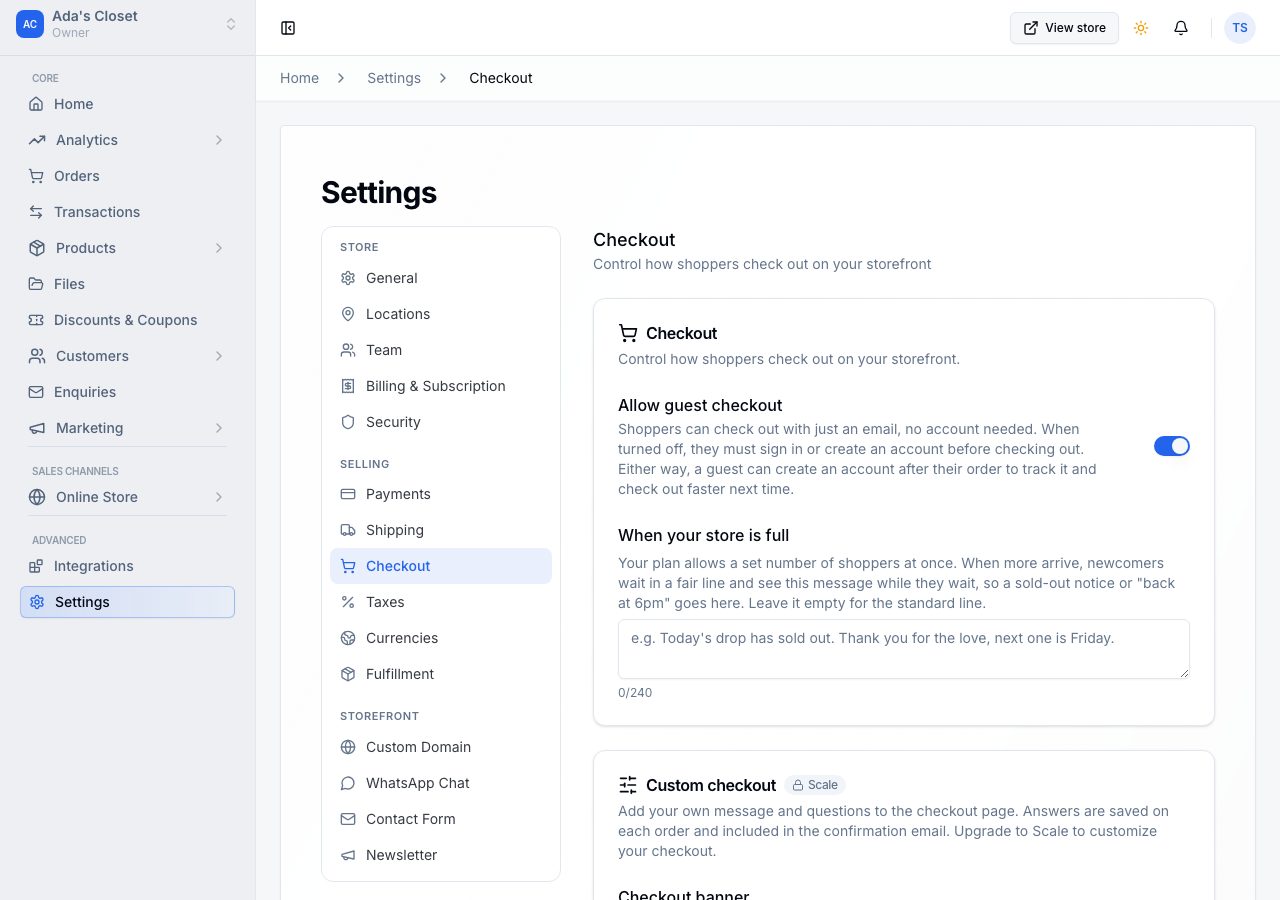
Task: Expand the Products submenu chevron
Action: [x=218, y=248]
